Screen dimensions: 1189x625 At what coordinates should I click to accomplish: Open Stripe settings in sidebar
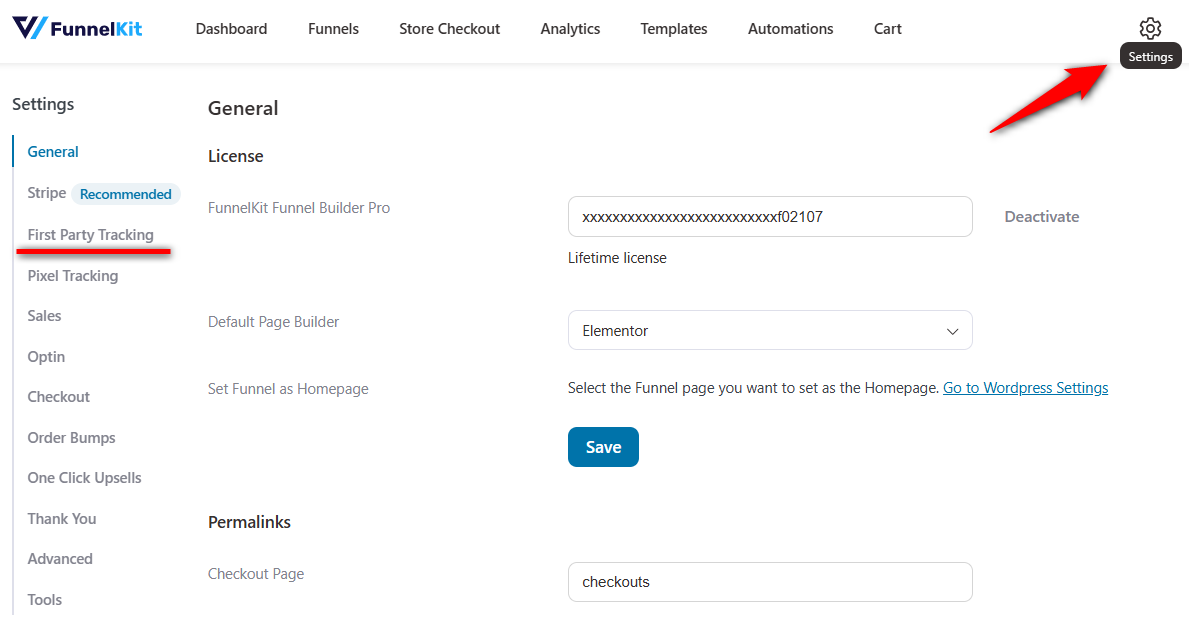coord(46,193)
